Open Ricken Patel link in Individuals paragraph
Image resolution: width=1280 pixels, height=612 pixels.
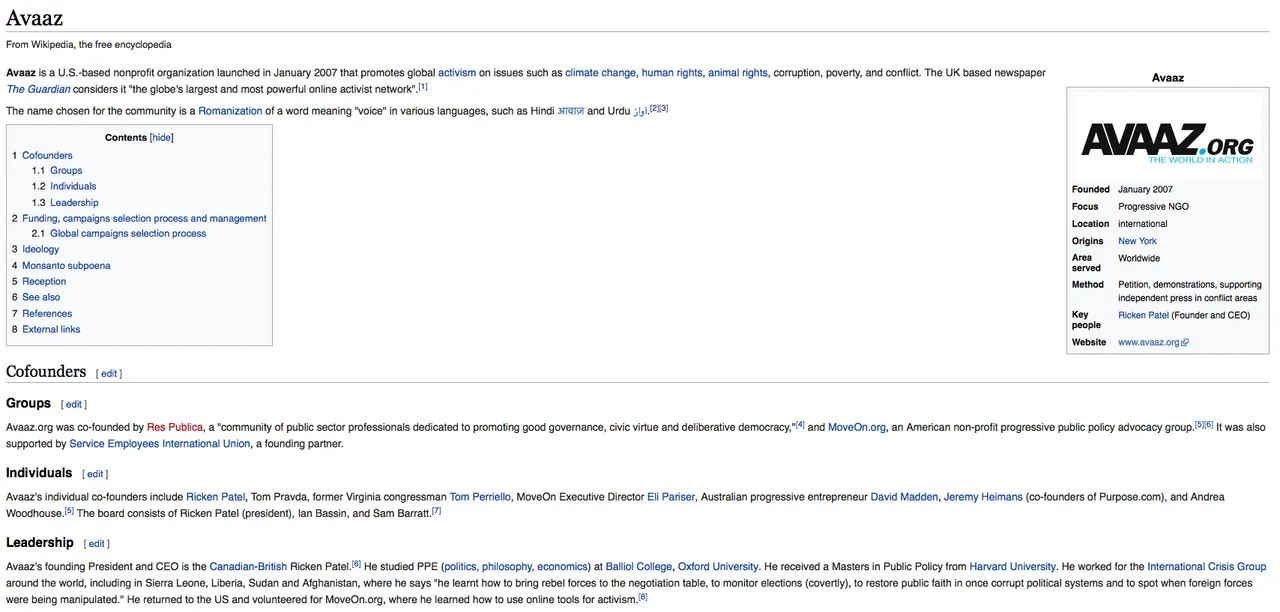[x=215, y=497]
